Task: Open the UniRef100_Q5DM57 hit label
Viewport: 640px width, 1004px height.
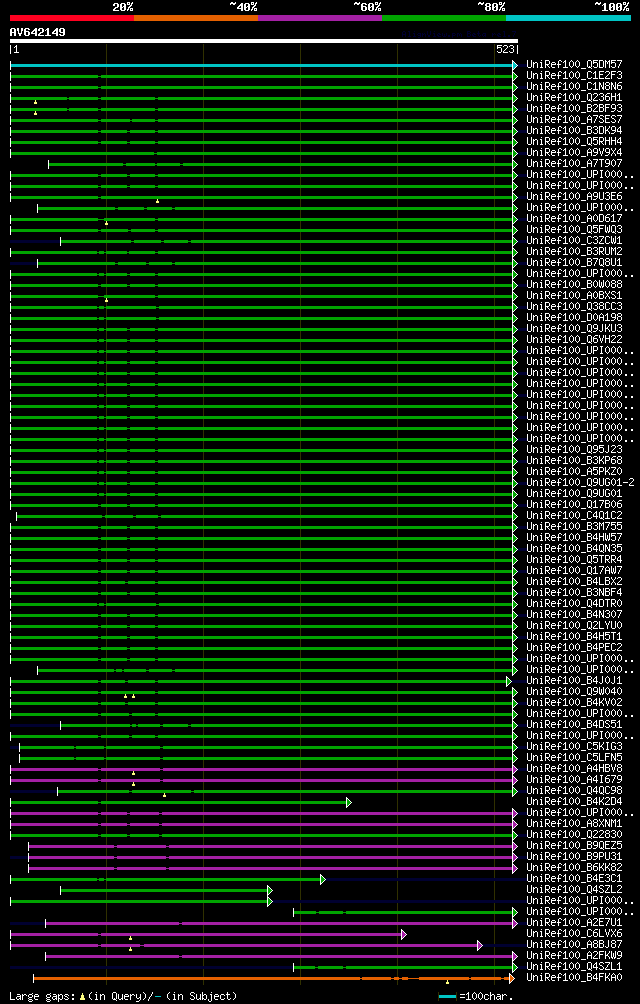Action: (574, 64)
